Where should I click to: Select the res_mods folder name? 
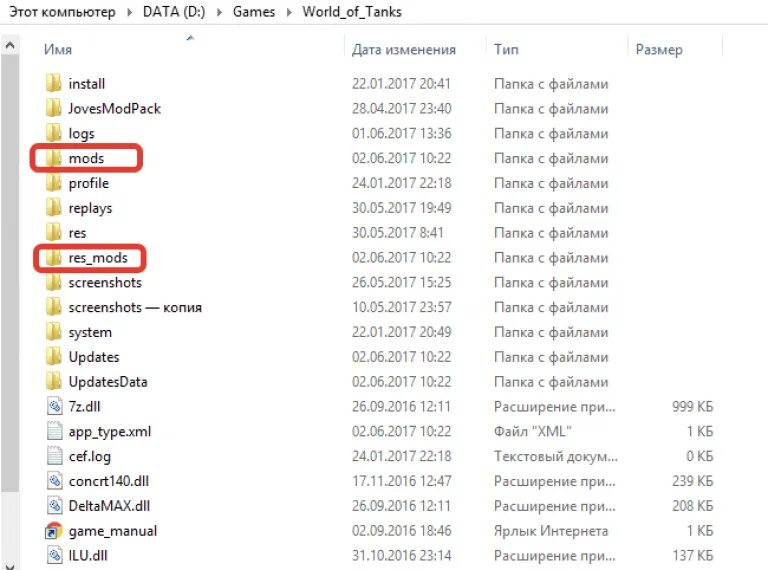point(98,258)
